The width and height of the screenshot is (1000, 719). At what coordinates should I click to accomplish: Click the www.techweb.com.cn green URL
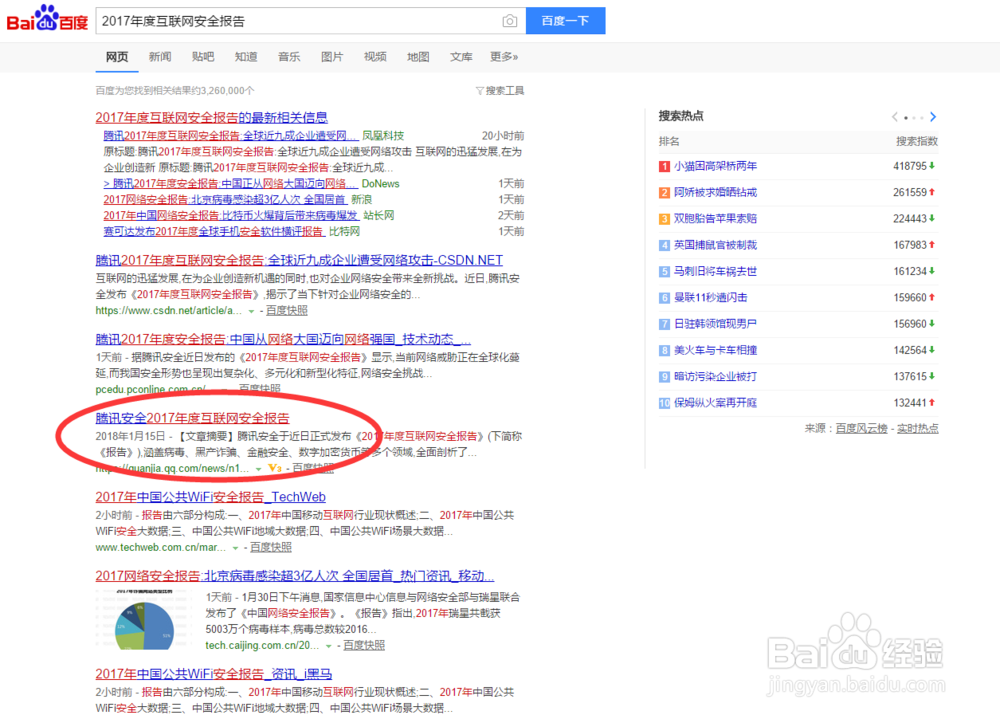coord(161,548)
